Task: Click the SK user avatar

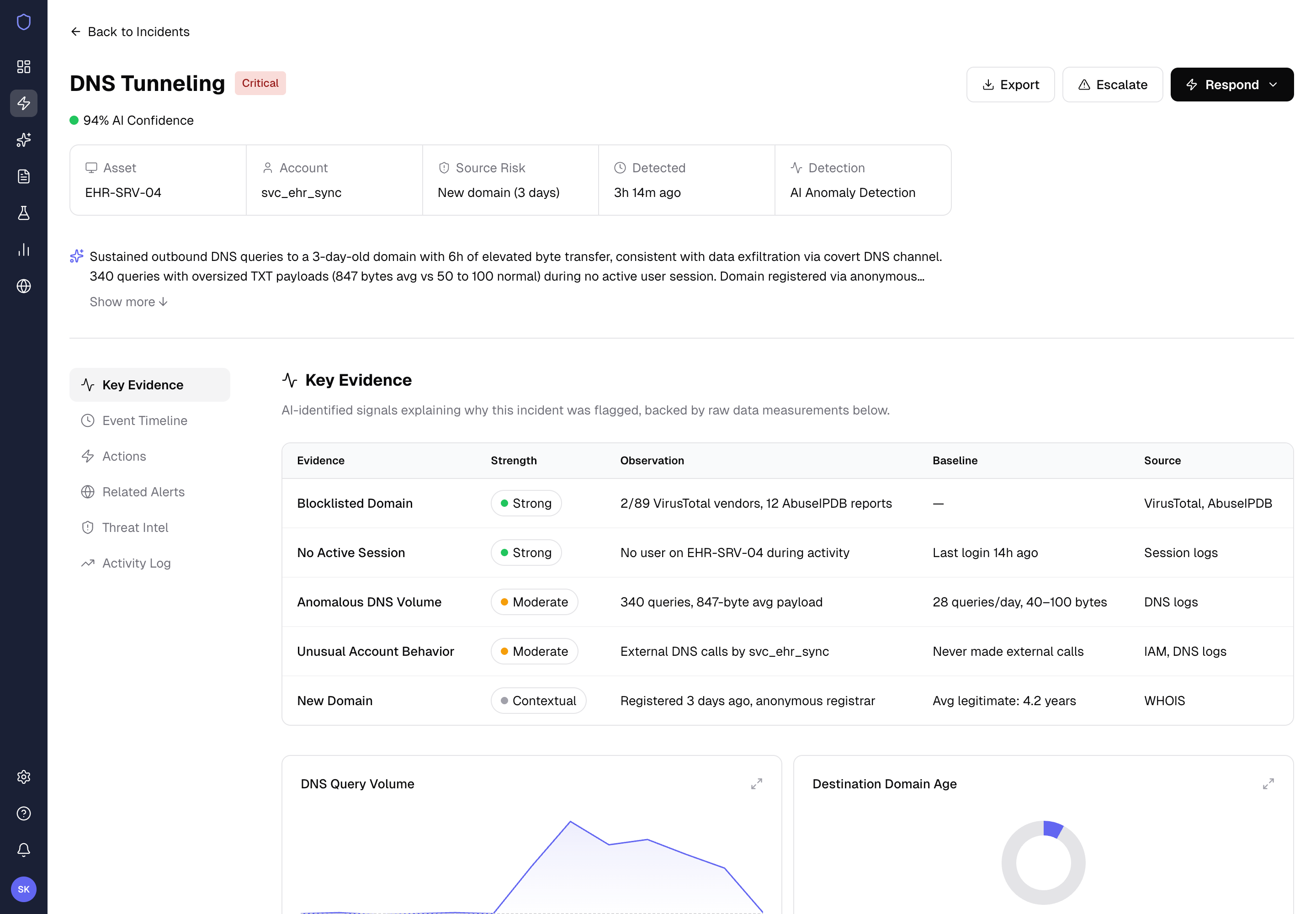Action: coord(23,889)
